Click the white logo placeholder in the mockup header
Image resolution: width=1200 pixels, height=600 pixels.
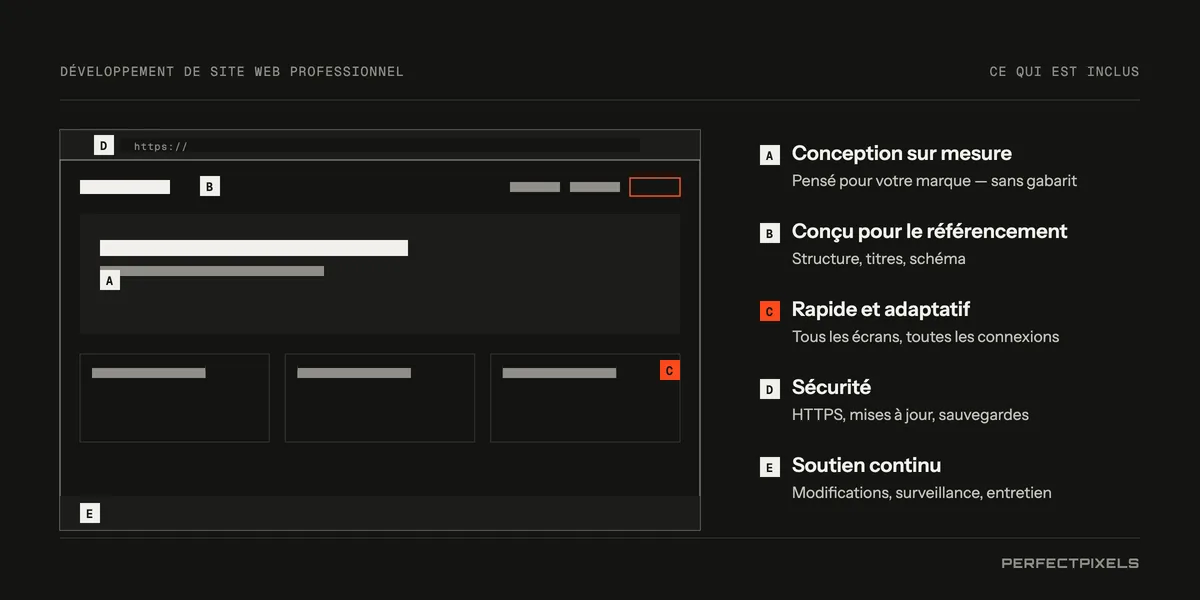[x=125, y=186]
